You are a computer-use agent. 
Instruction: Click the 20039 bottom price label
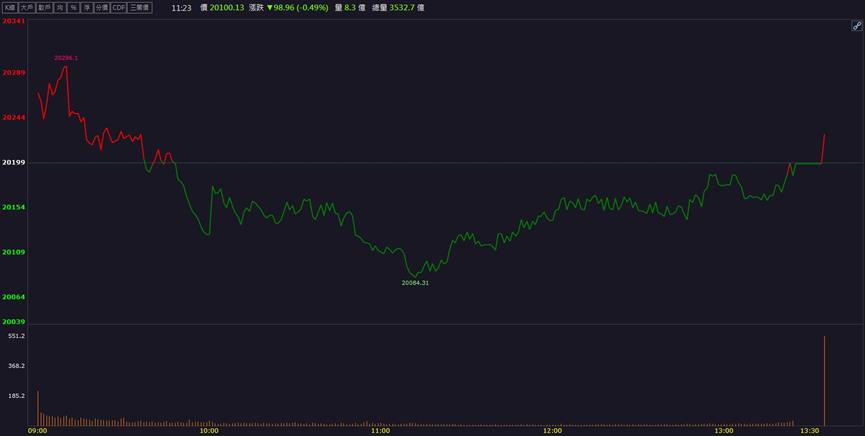12,321
